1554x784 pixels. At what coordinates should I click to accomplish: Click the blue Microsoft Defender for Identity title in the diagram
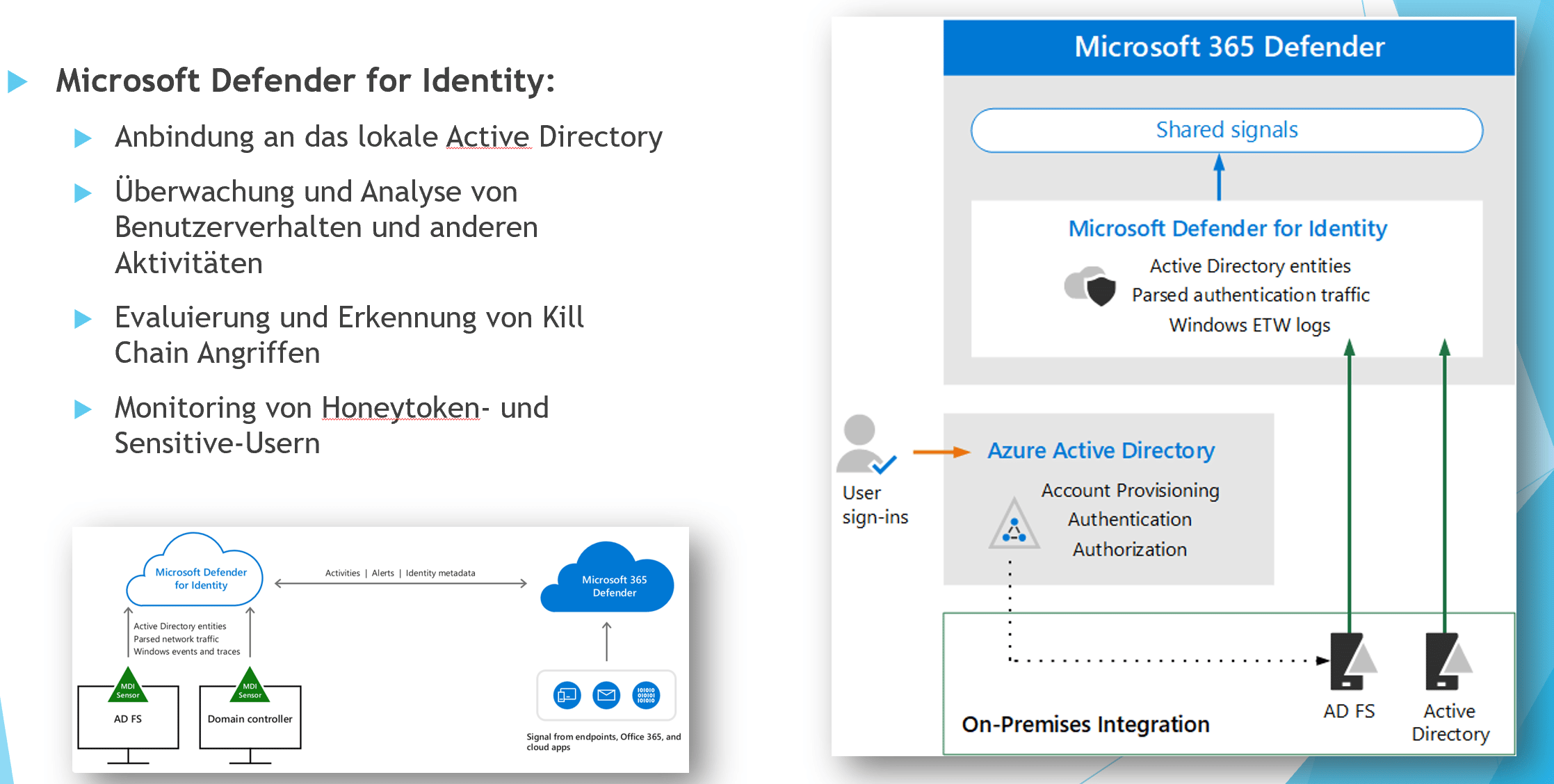[x=1227, y=229]
